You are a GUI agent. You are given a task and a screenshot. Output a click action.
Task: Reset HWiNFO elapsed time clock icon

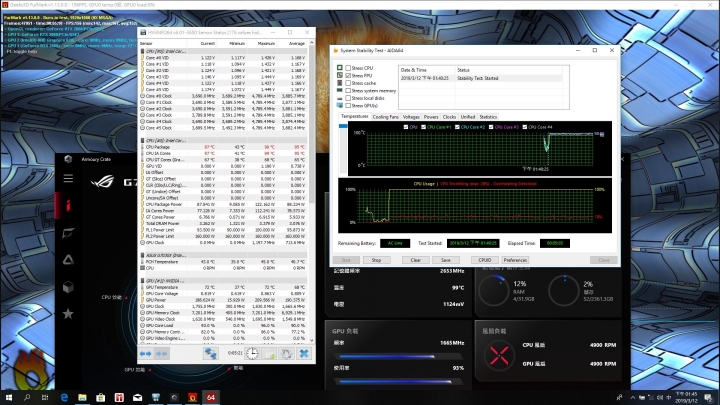[x=252, y=354]
